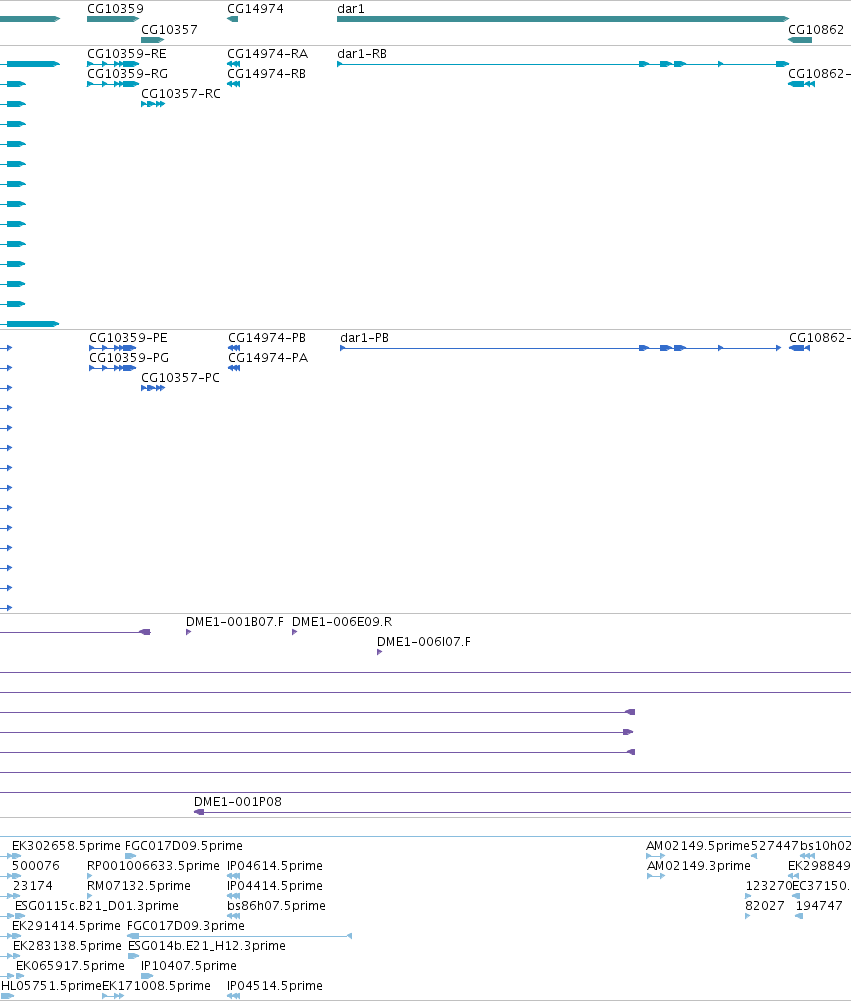Open EST label 194747

[x=819, y=906]
